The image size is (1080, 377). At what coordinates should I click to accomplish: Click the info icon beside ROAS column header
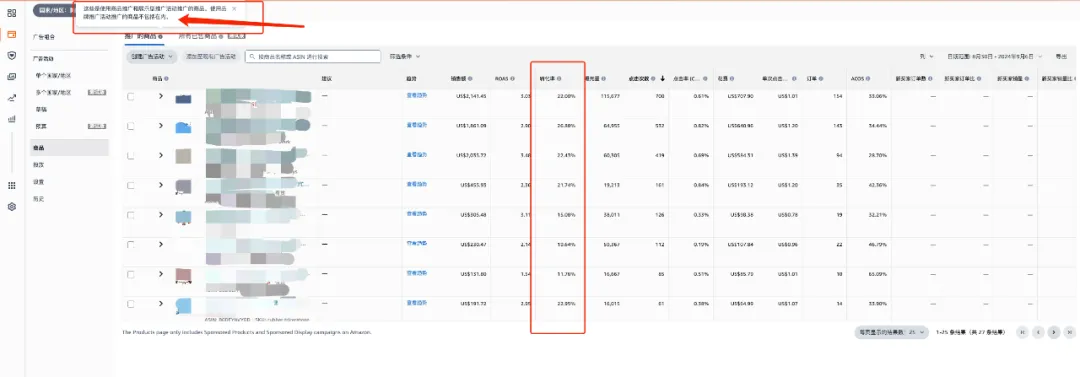coord(513,79)
